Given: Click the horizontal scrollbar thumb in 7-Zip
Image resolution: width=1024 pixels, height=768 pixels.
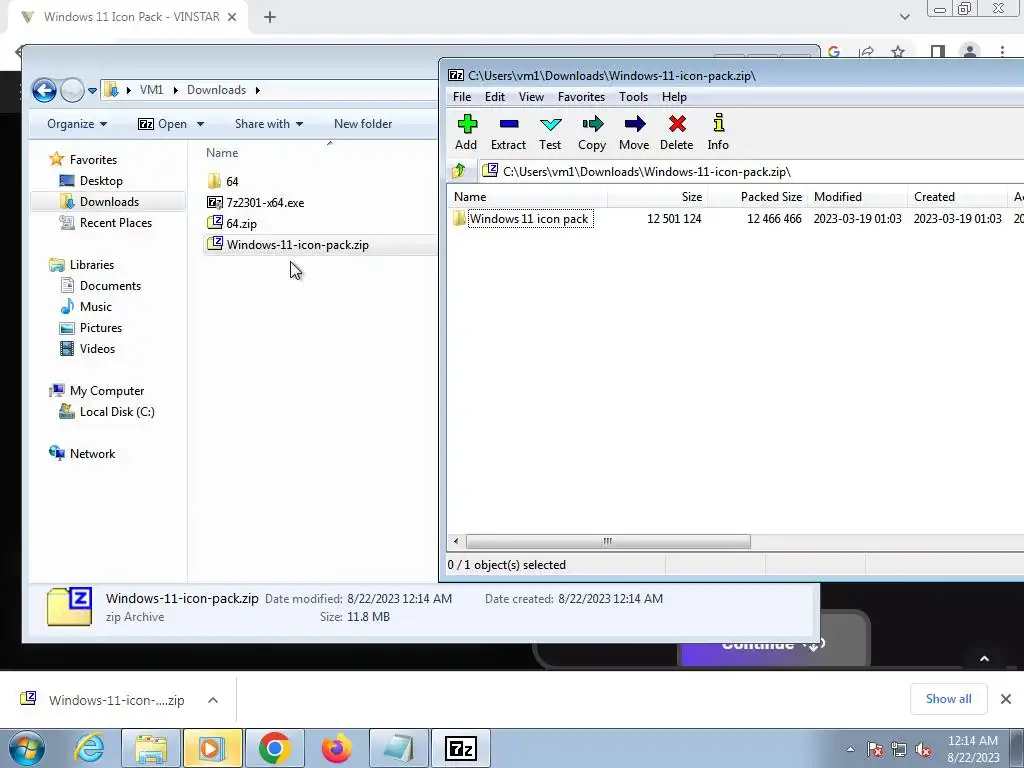Looking at the screenshot, I should tap(608, 541).
